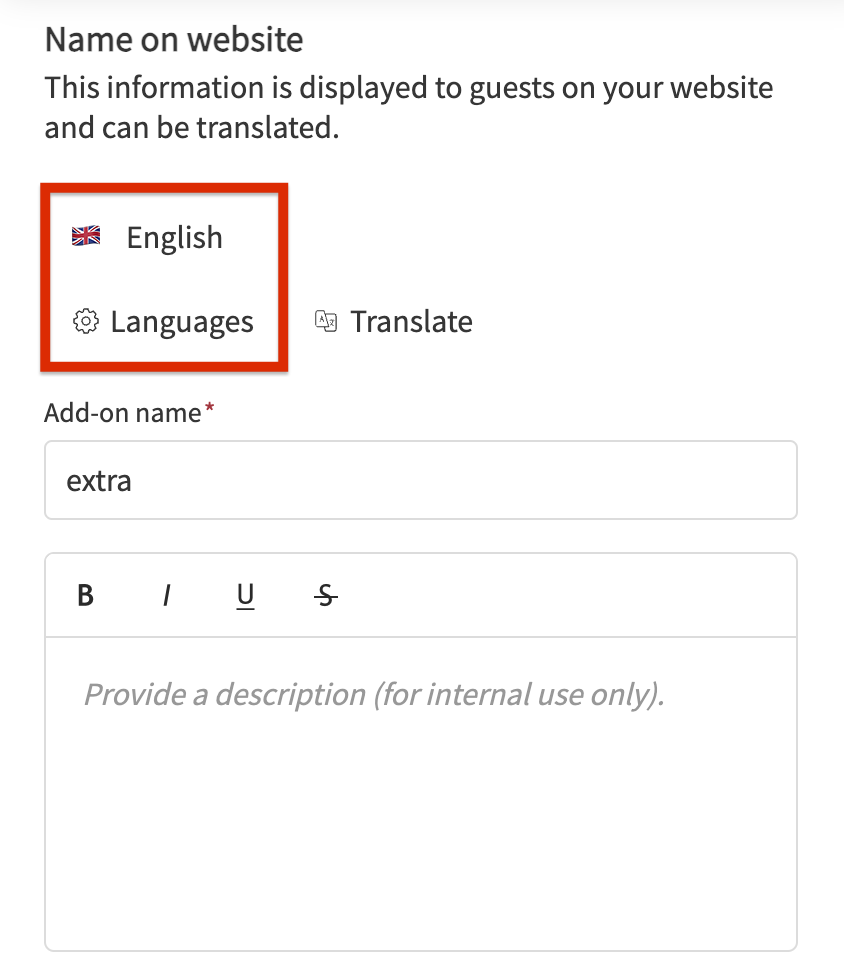Open the Languages settings
Screen dimensions: 844x976
click(181, 322)
